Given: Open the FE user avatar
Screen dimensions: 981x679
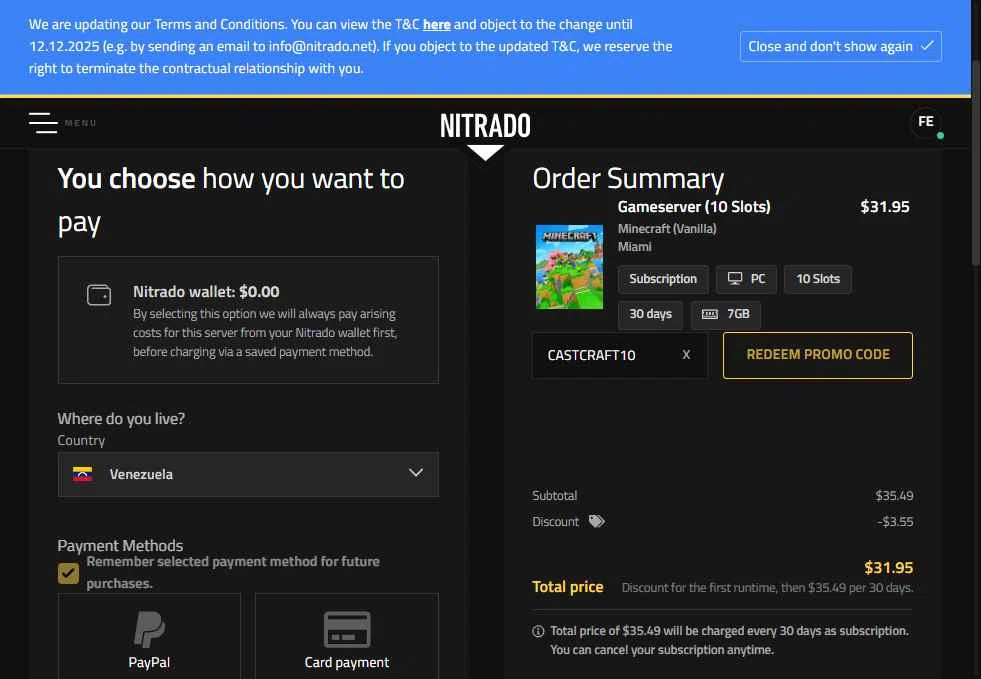Looking at the screenshot, I should click(x=926, y=122).
